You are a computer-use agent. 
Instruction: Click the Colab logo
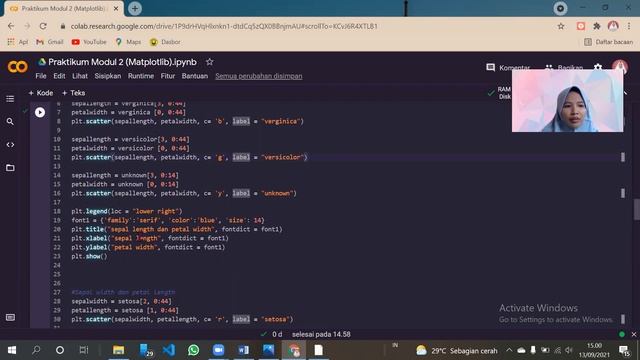pyautogui.click(x=18, y=66)
